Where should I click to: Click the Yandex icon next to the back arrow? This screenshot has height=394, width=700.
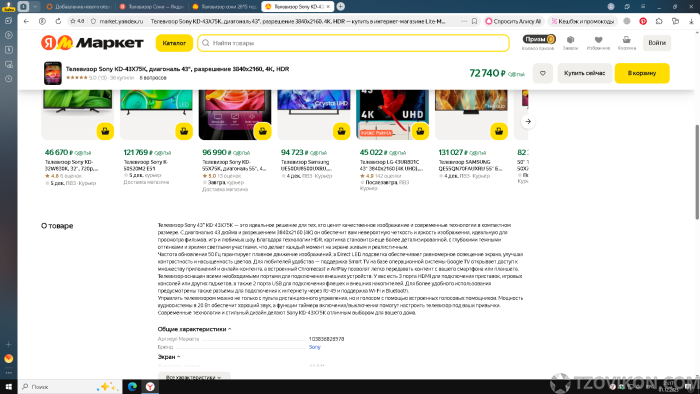(x=42, y=21)
